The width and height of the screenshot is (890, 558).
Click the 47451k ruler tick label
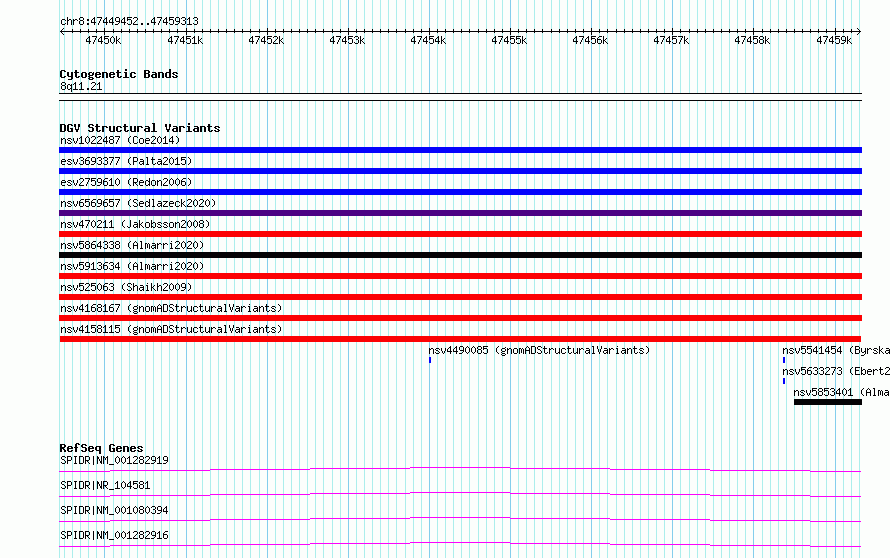[x=185, y=40]
